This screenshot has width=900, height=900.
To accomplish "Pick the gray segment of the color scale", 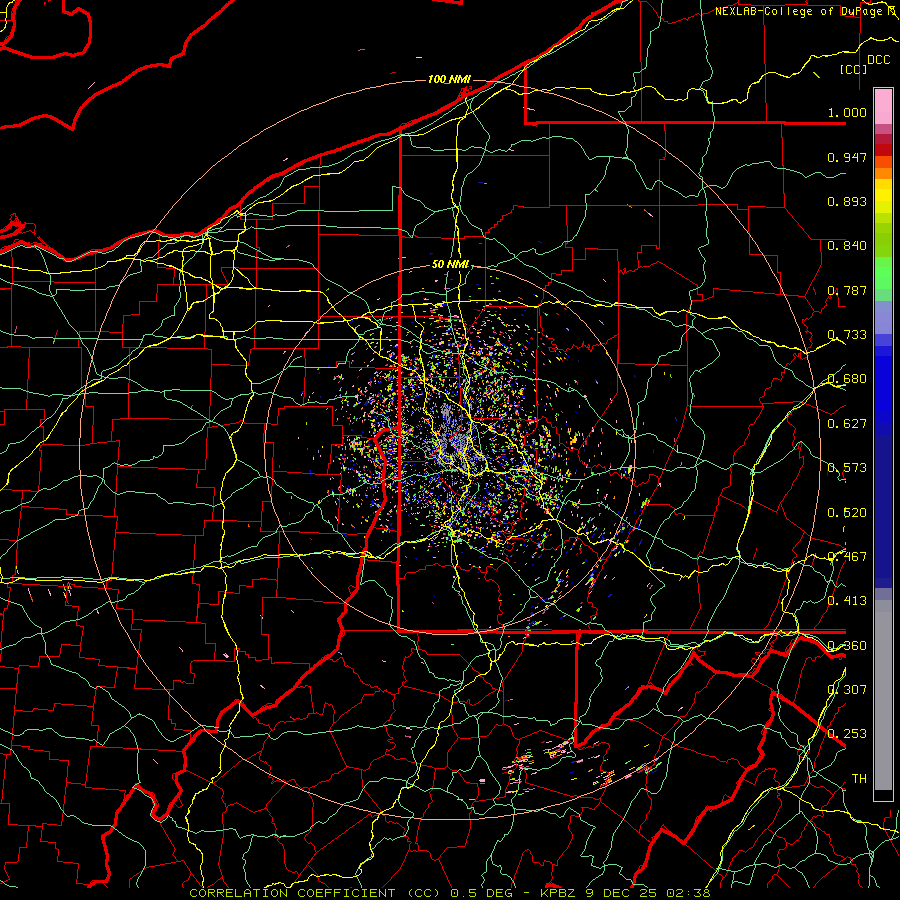I will pos(883,695).
